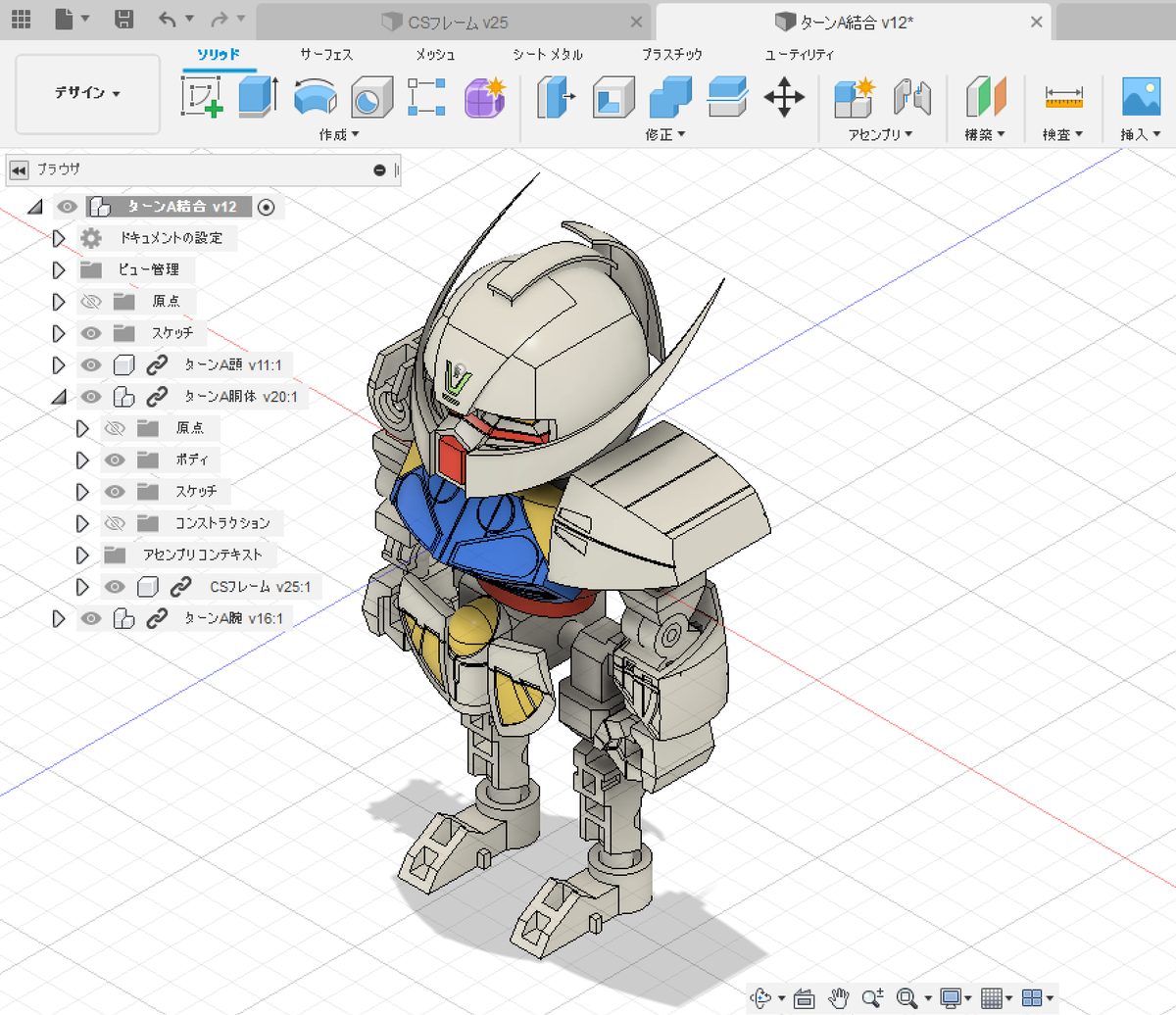
Task: Open Display Settings monitor icon
Action: [x=950, y=998]
